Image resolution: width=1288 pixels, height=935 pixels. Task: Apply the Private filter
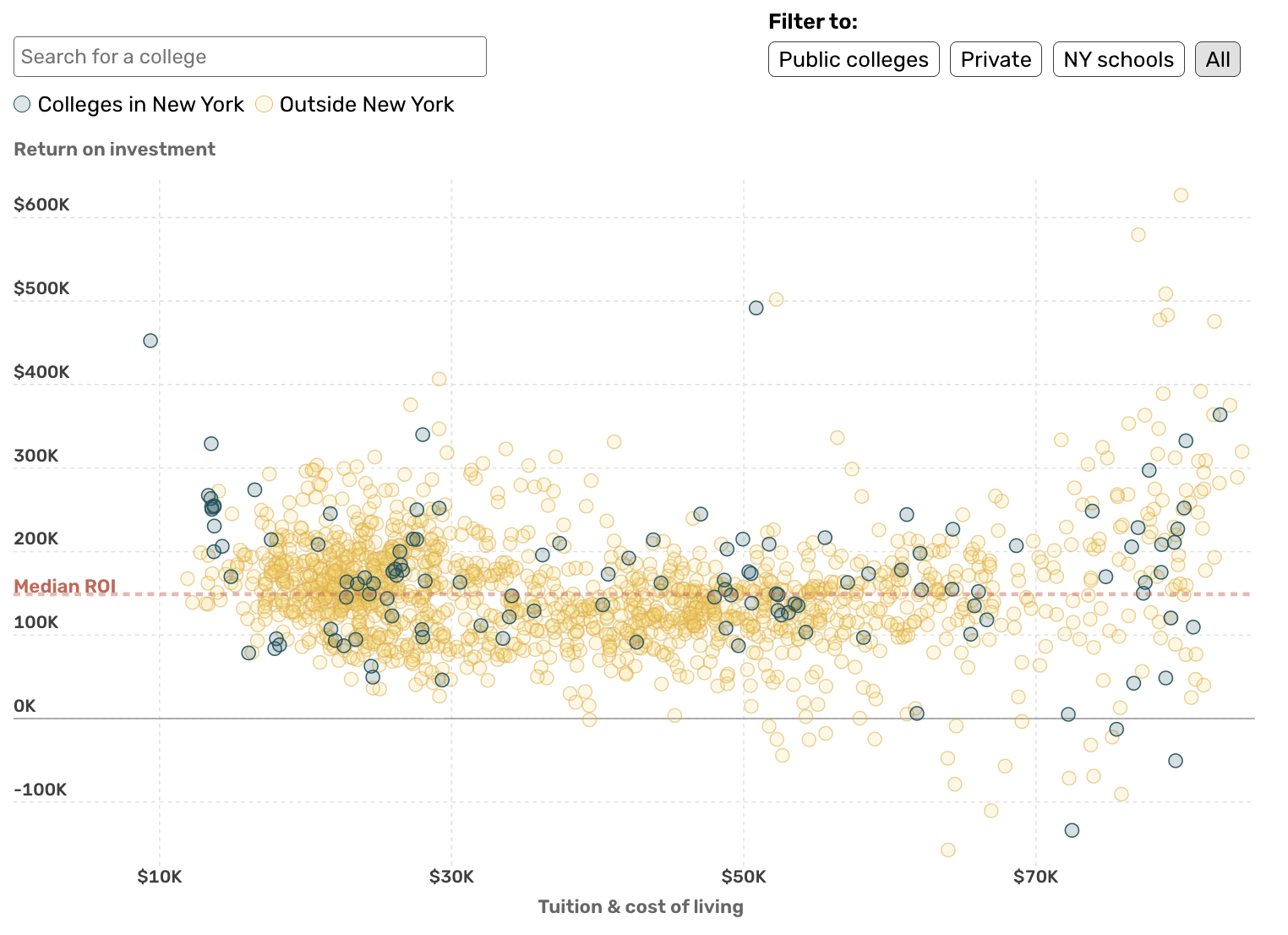pos(996,59)
